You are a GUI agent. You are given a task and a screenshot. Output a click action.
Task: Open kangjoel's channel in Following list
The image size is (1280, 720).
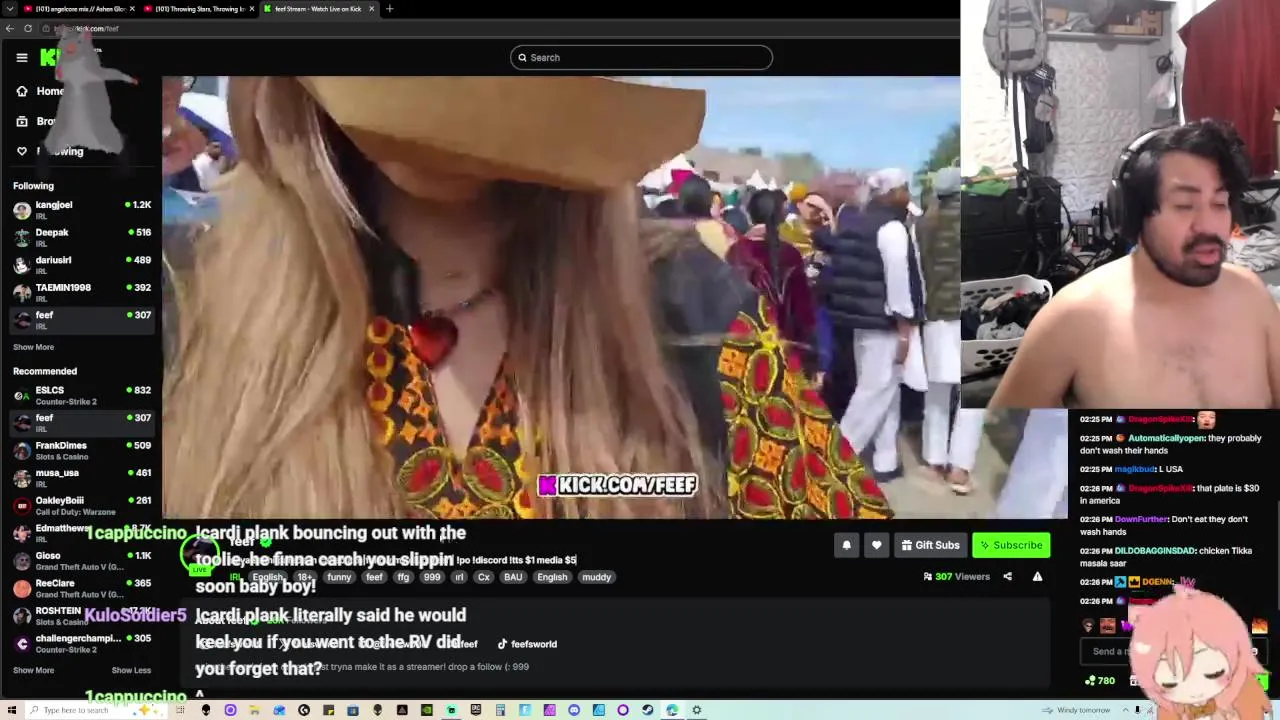[x=82, y=209]
